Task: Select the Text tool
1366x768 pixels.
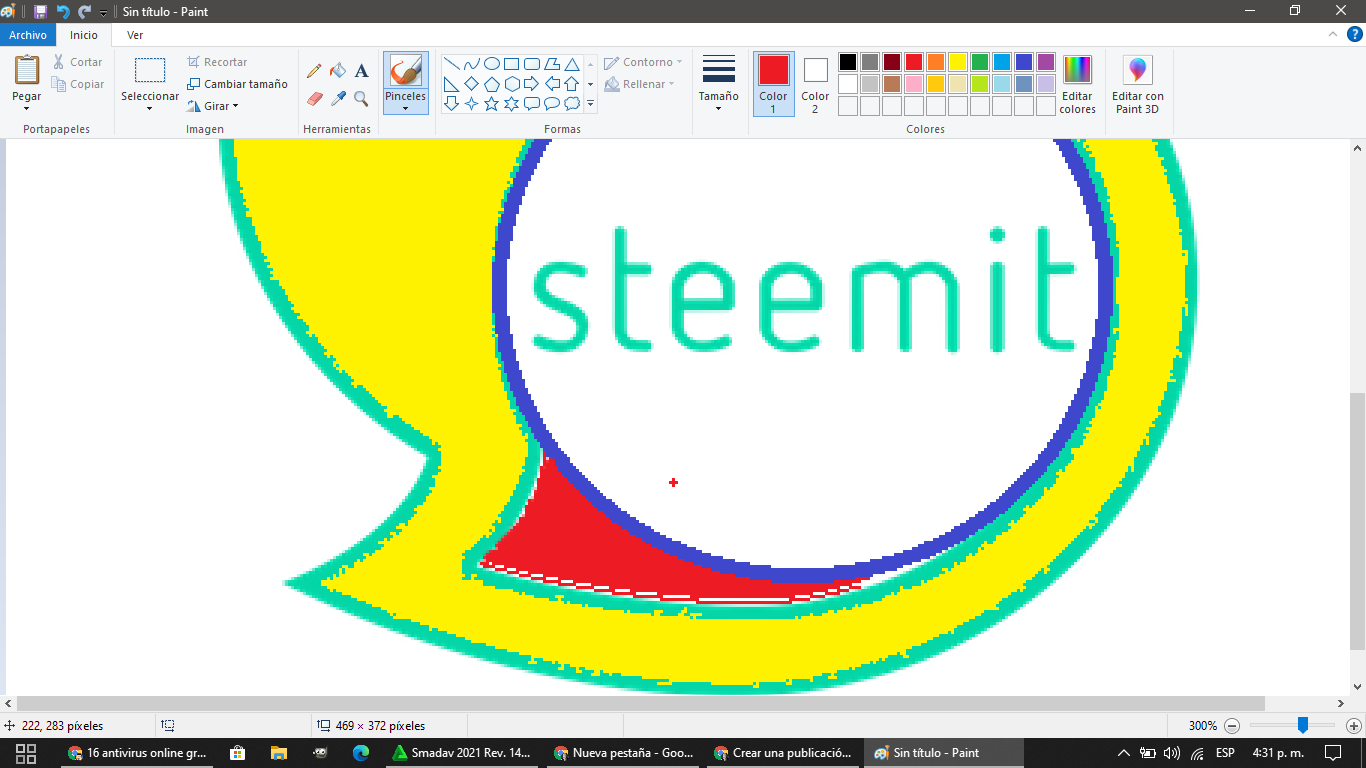Action: click(x=362, y=71)
